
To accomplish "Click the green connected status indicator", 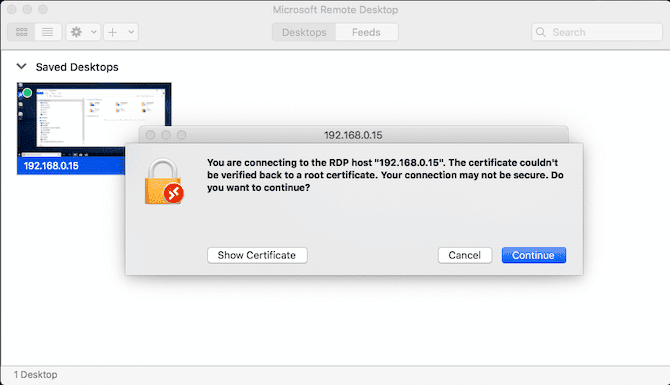I will (x=27, y=93).
